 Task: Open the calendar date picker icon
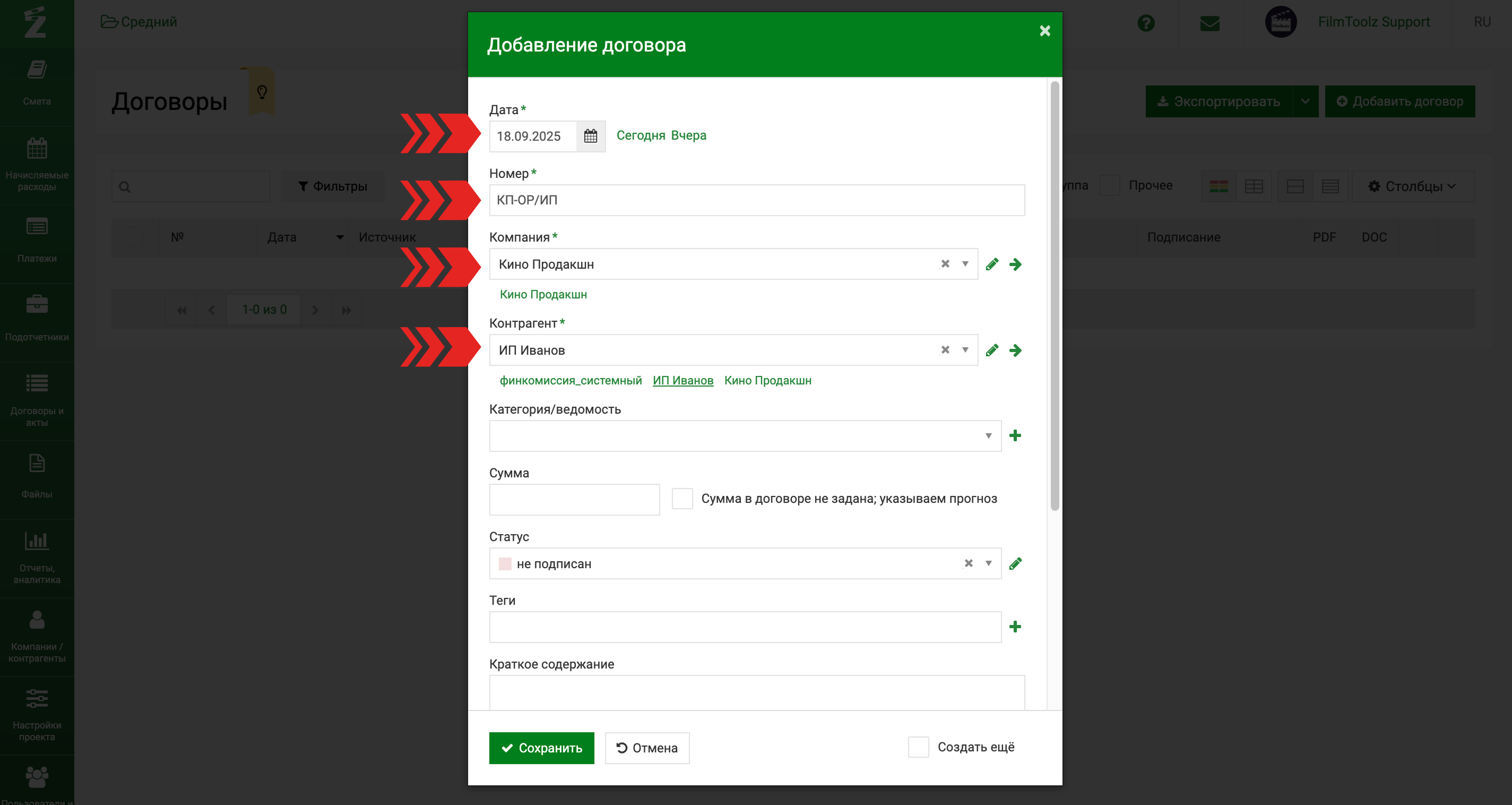coord(591,136)
